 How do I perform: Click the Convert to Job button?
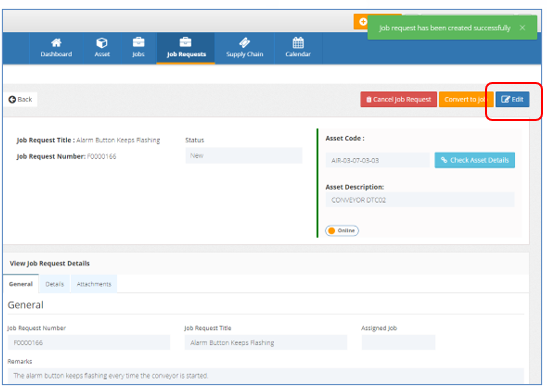coord(465,99)
